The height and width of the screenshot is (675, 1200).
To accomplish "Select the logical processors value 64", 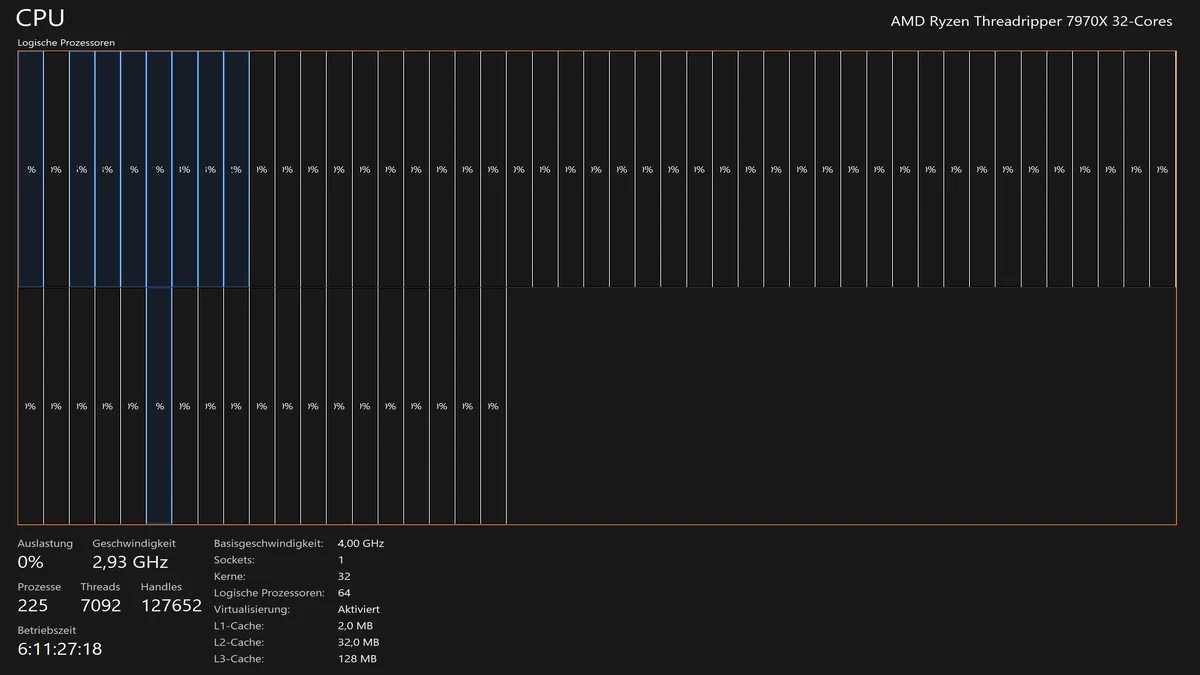I will [344, 593].
